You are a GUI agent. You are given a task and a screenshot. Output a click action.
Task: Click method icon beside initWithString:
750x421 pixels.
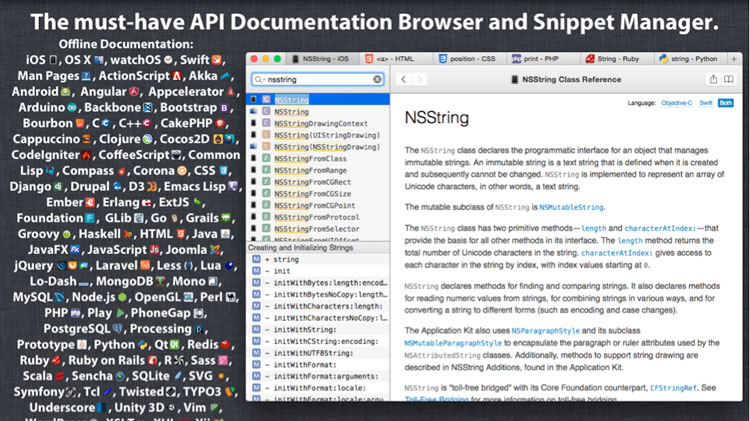(256, 329)
